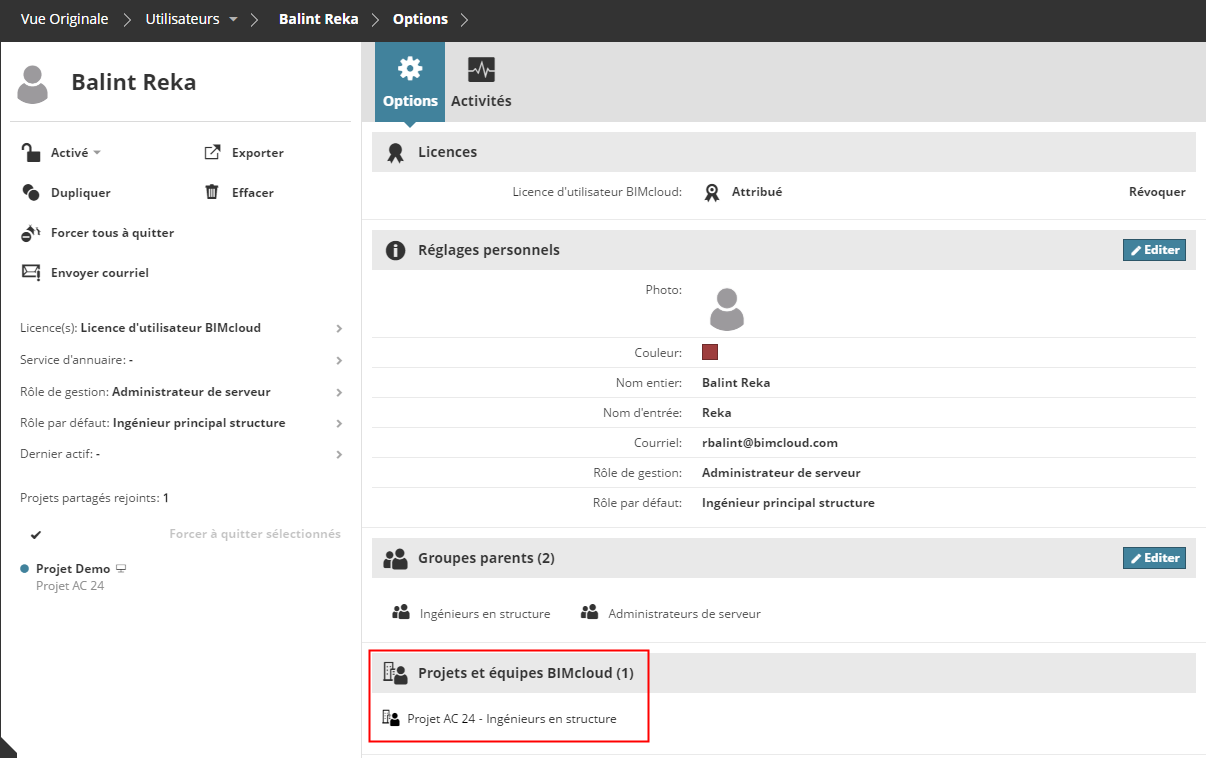The image size is (1206, 758).
Task: Open the Utilisateurs breadcrumb dropdown arrow
Action: click(233, 20)
